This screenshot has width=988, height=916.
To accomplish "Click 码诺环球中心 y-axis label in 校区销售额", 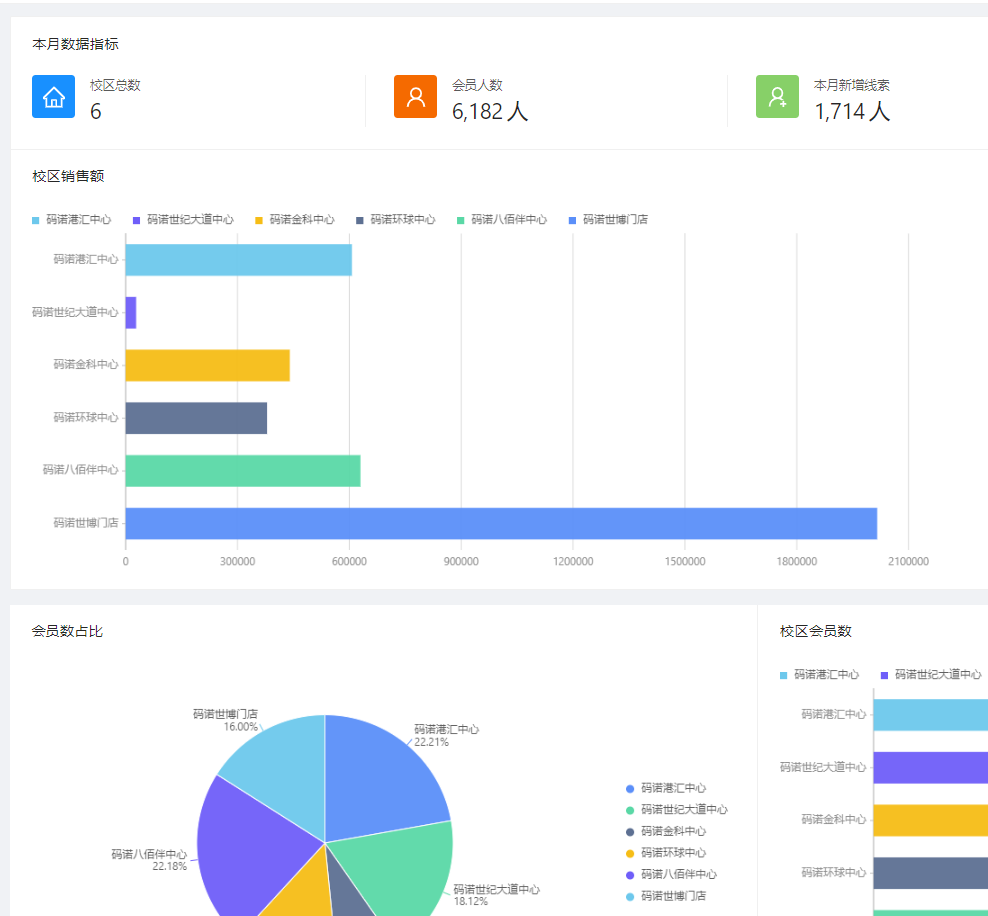I will pos(86,418).
